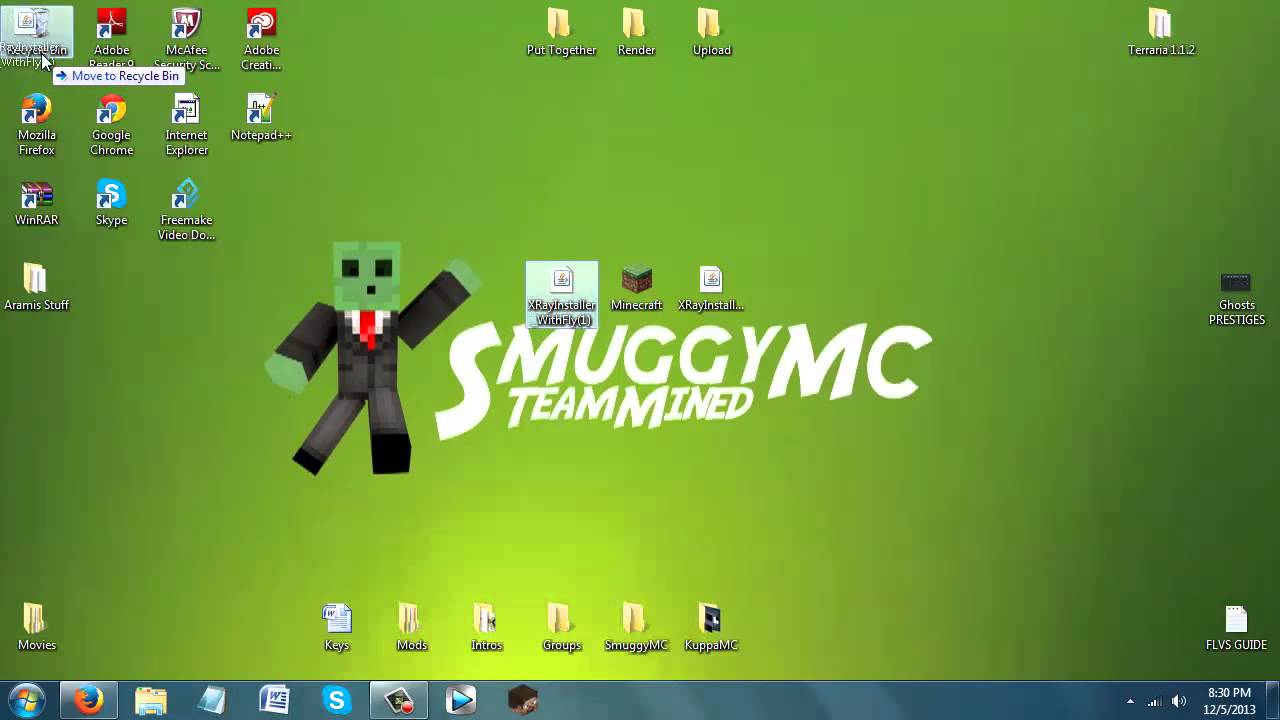The image size is (1280, 720).
Task: Open the blue play-button media taskbar icon
Action: (x=461, y=700)
